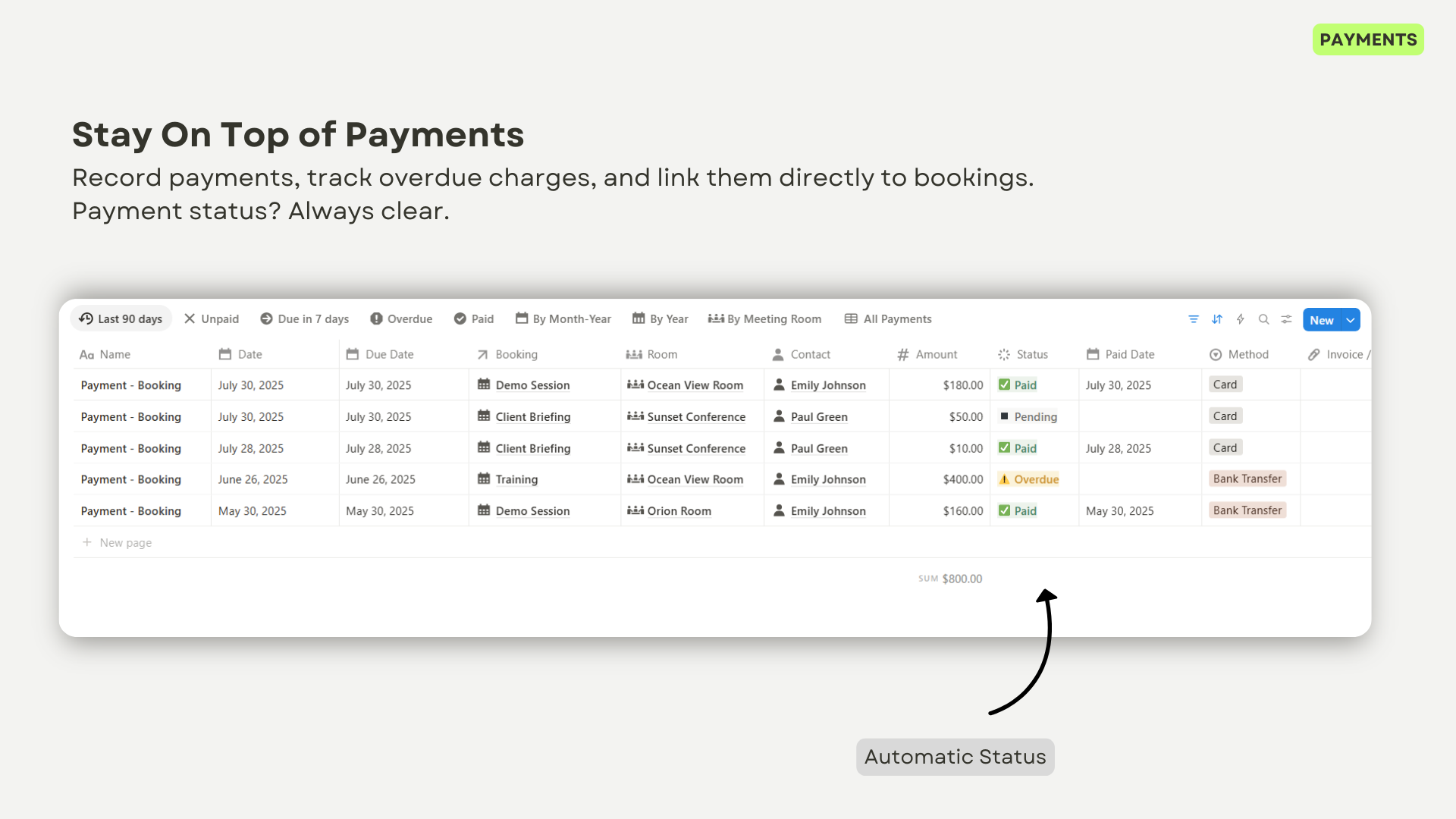Click the Paid status in $160.00 row

point(1018,511)
